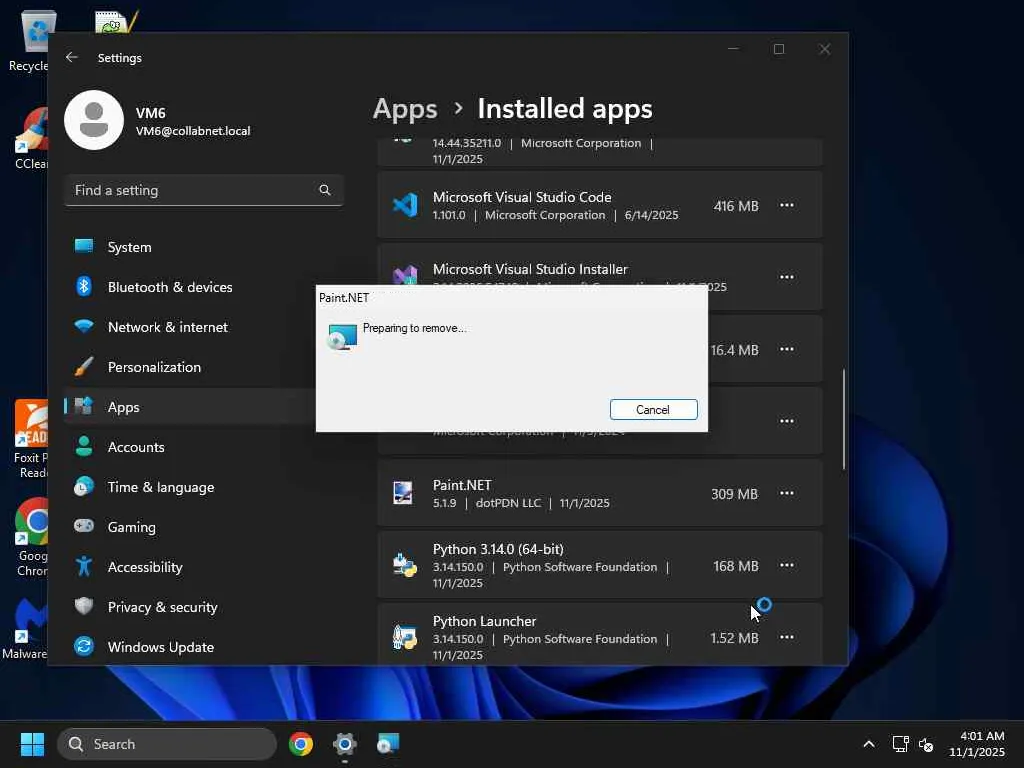Open Bluetooth & devices settings
1024x768 pixels.
coord(189,287)
